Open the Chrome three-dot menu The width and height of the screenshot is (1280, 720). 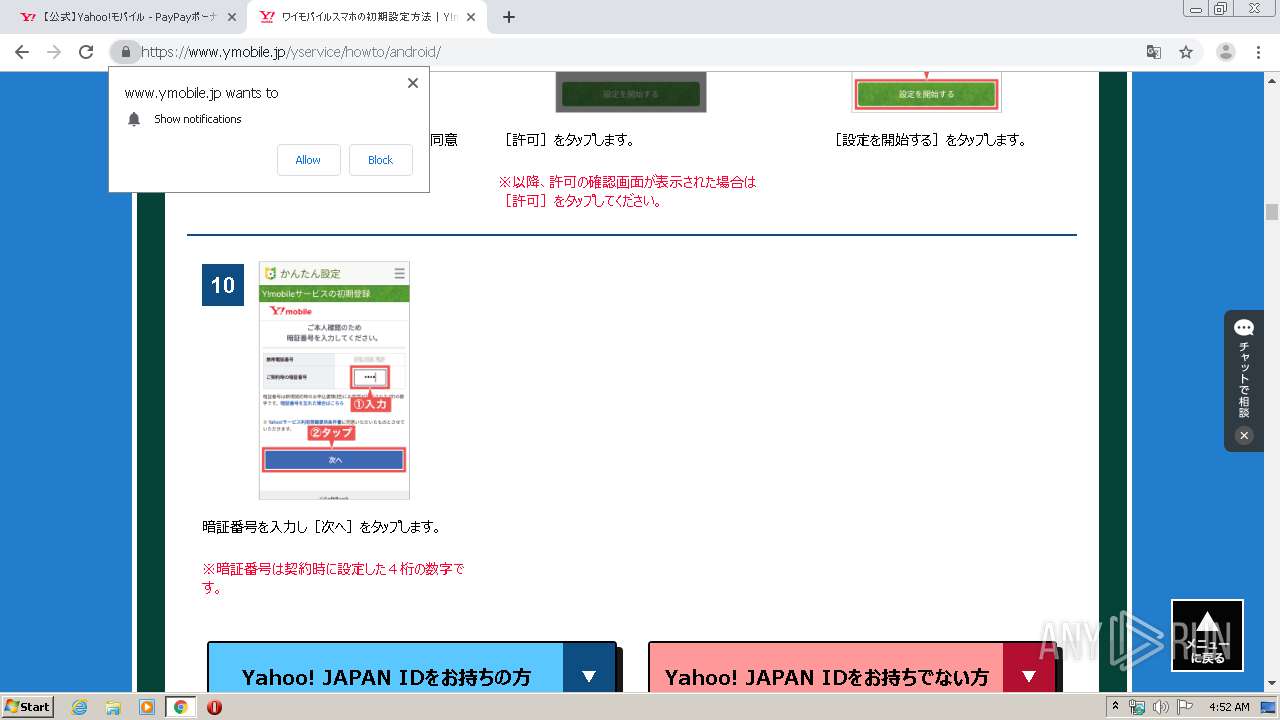[1258, 52]
